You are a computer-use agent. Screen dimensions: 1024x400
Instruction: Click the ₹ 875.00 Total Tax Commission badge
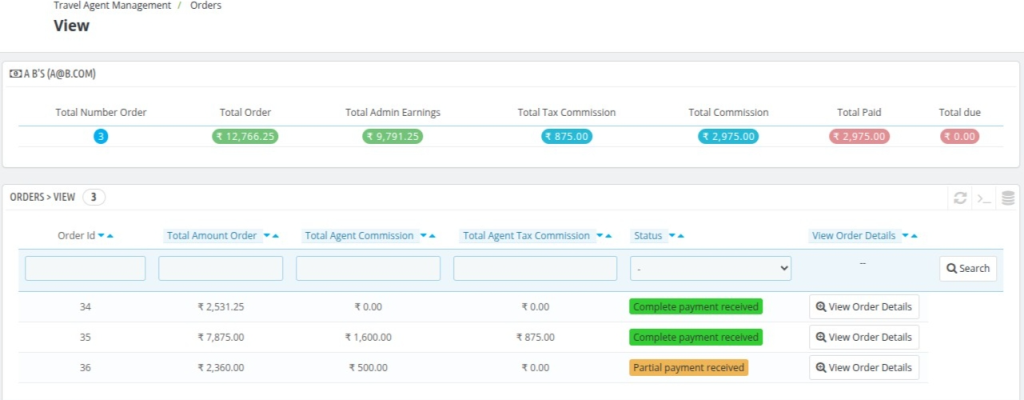point(567,137)
